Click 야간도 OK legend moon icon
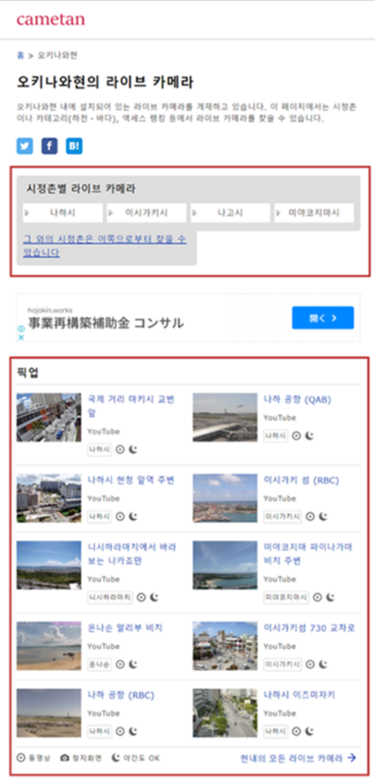The image size is (375, 783). point(115,758)
